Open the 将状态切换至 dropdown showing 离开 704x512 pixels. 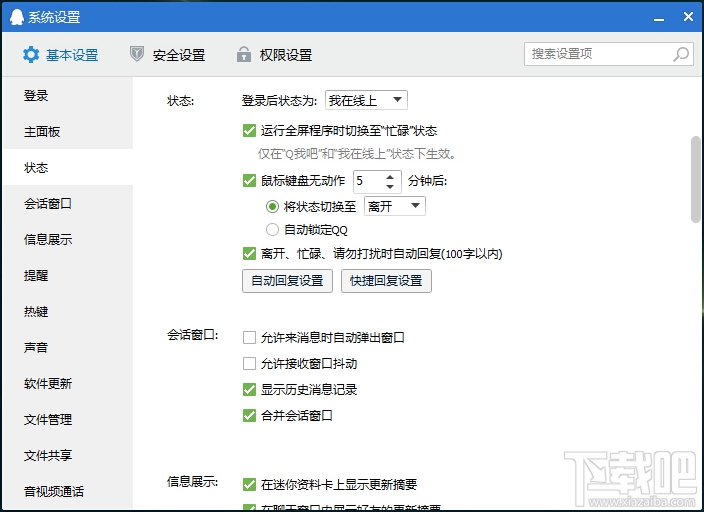[x=395, y=206]
